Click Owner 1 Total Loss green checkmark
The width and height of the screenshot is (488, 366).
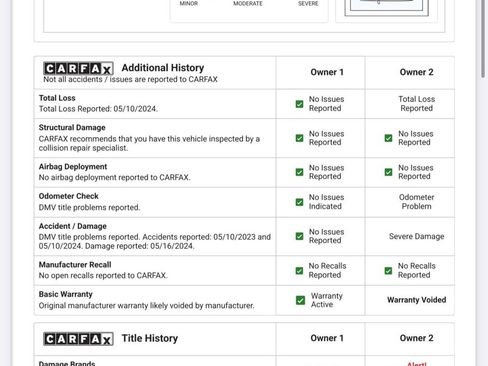[x=299, y=104]
